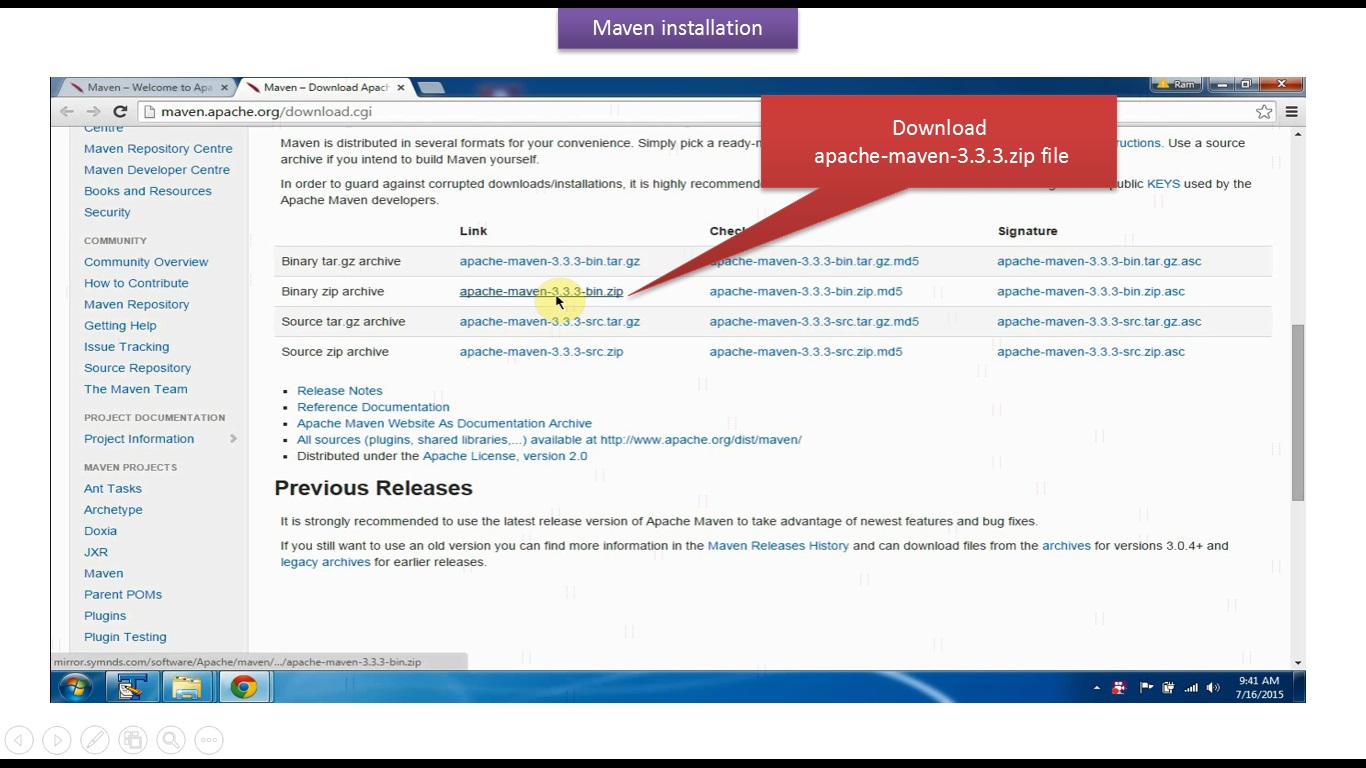Open apache-maven-3.3.3-bin.zip.md5 checksum link
1366x768 pixels.
point(806,292)
